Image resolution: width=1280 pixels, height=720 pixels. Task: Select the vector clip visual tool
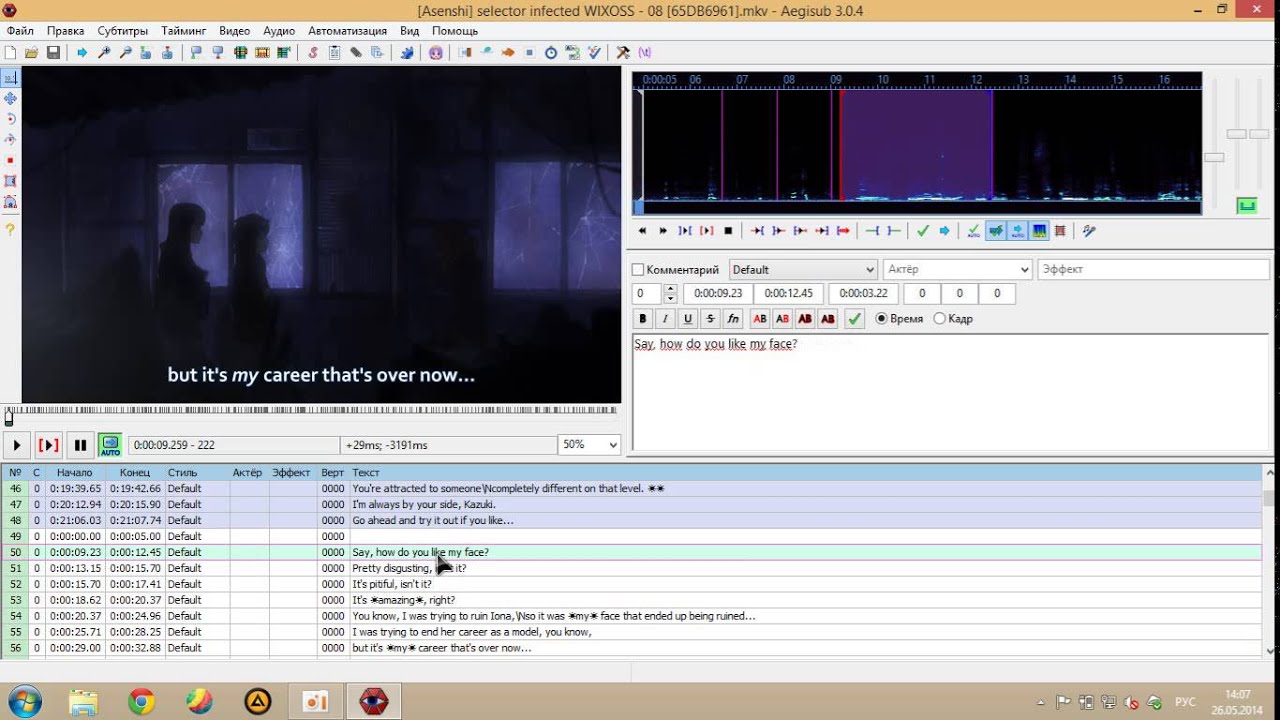tap(10, 202)
